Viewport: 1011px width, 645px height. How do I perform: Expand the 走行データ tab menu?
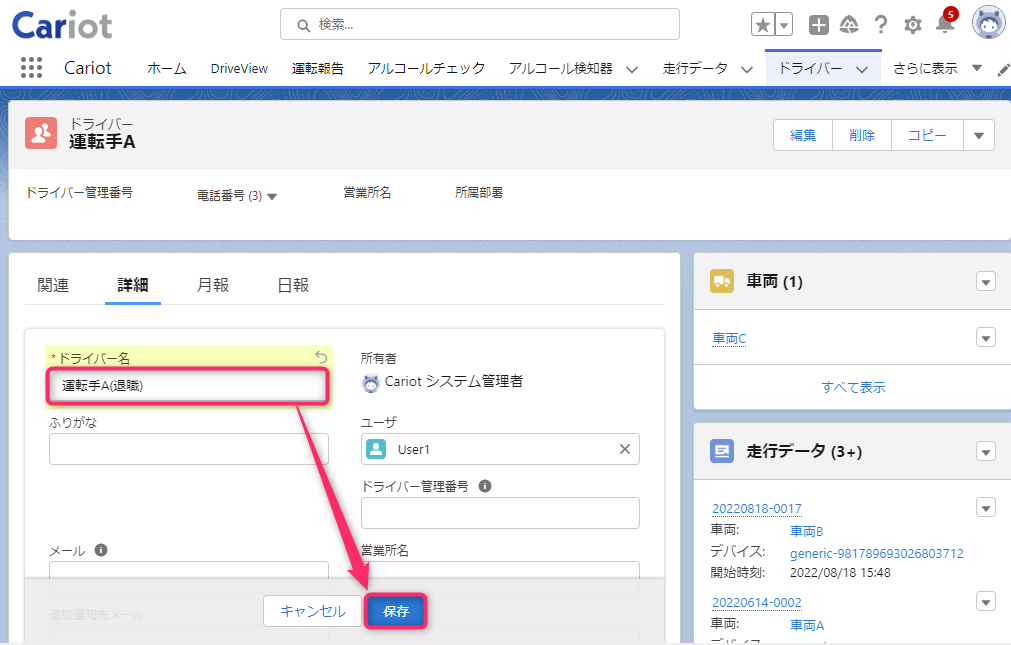747,69
